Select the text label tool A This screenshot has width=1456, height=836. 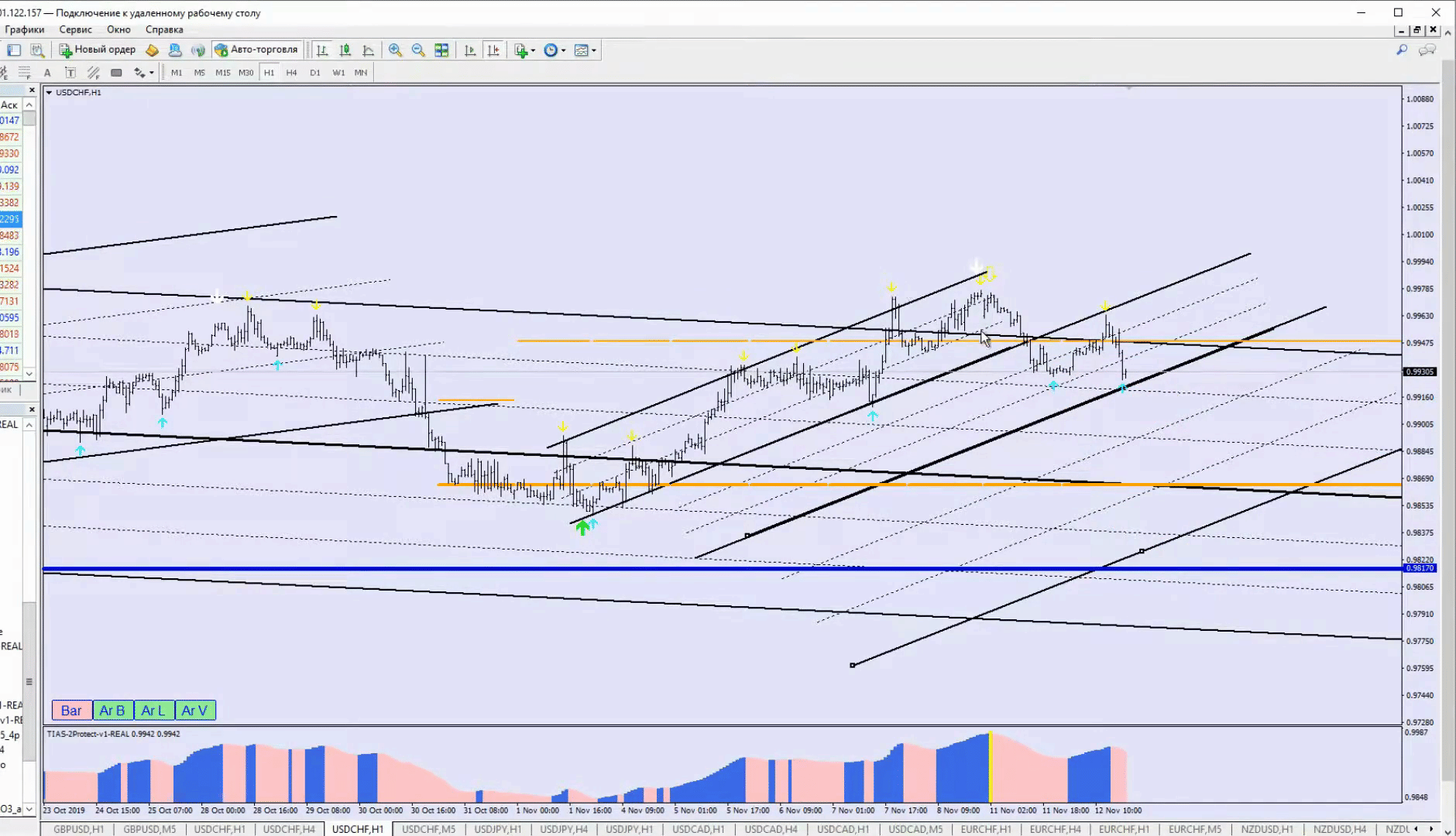click(x=47, y=73)
